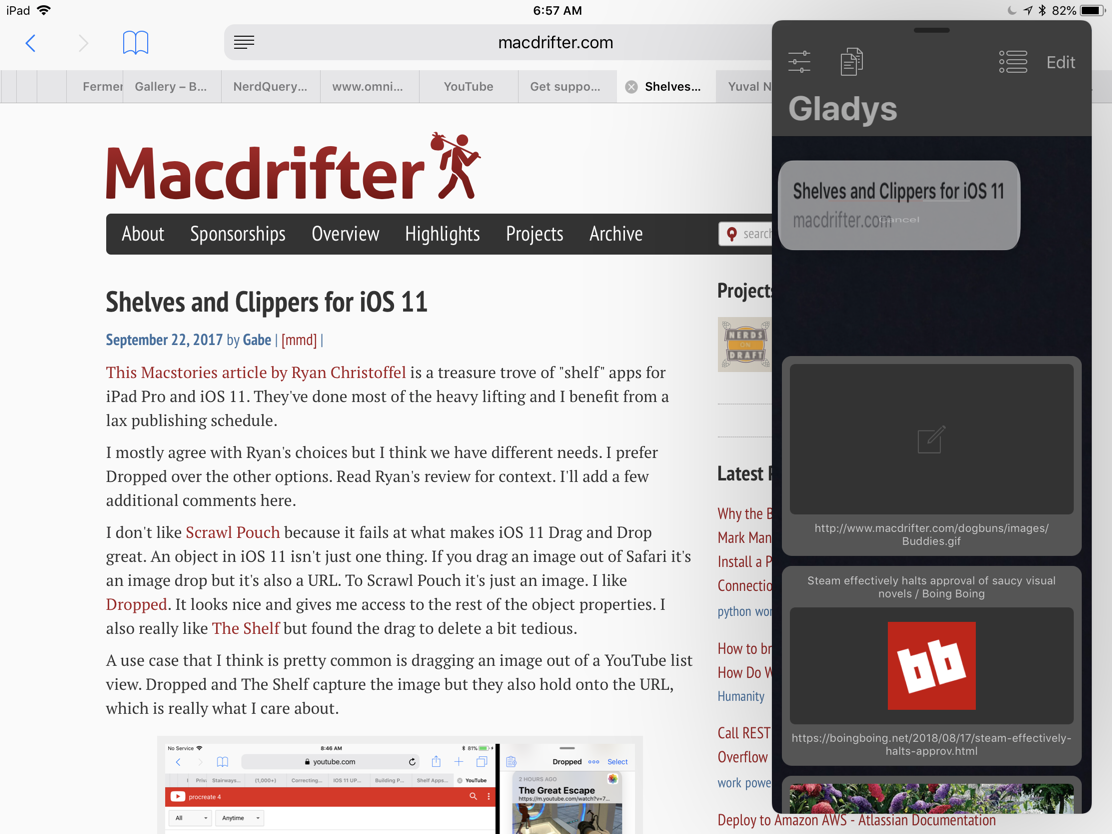Open the Shelves and Clippers for iOS 11 headline
The width and height of the screenshot is (1112, 834).
coord(267,302)
